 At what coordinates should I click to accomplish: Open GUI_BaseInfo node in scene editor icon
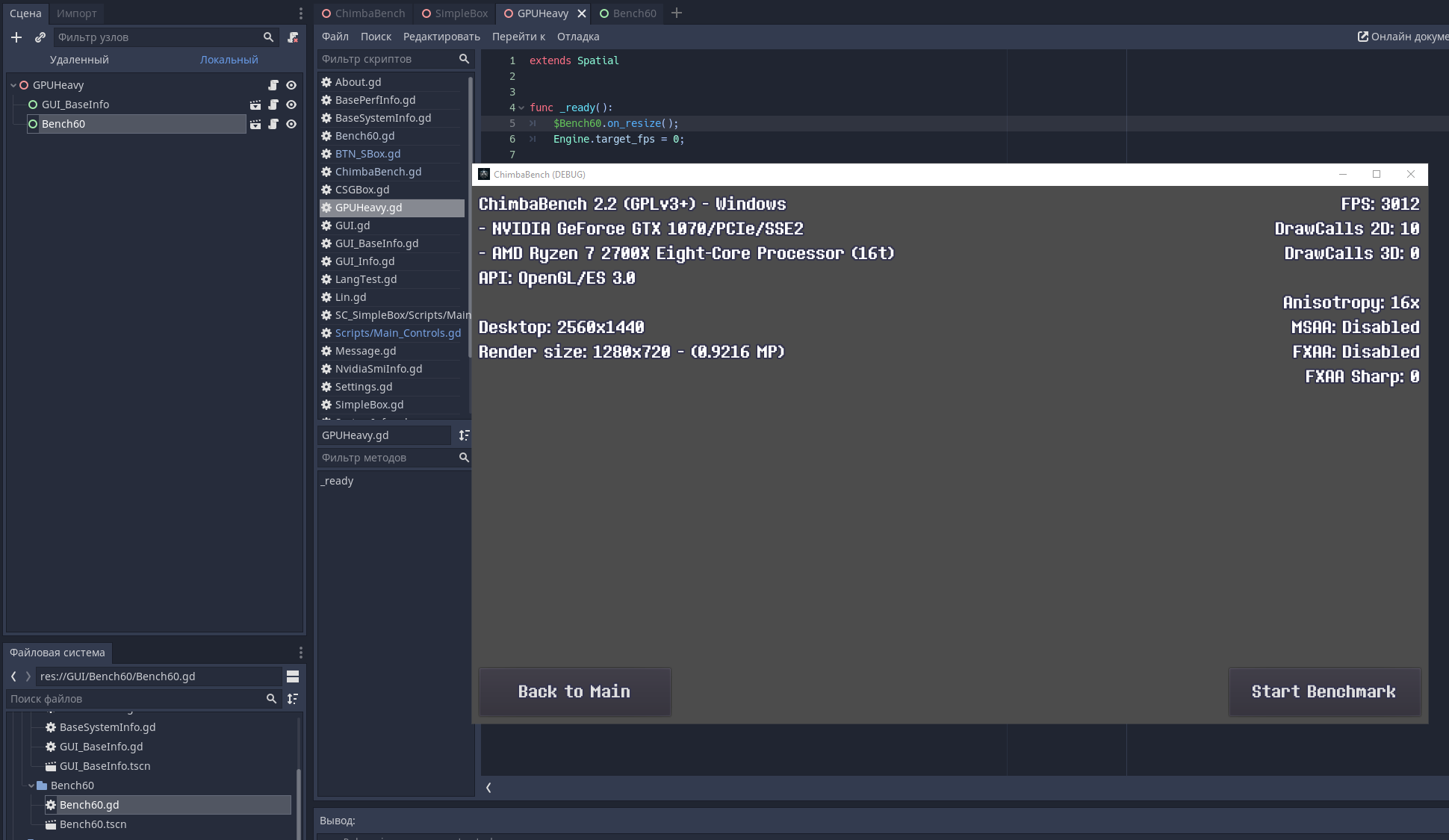(x=255, y=105)
